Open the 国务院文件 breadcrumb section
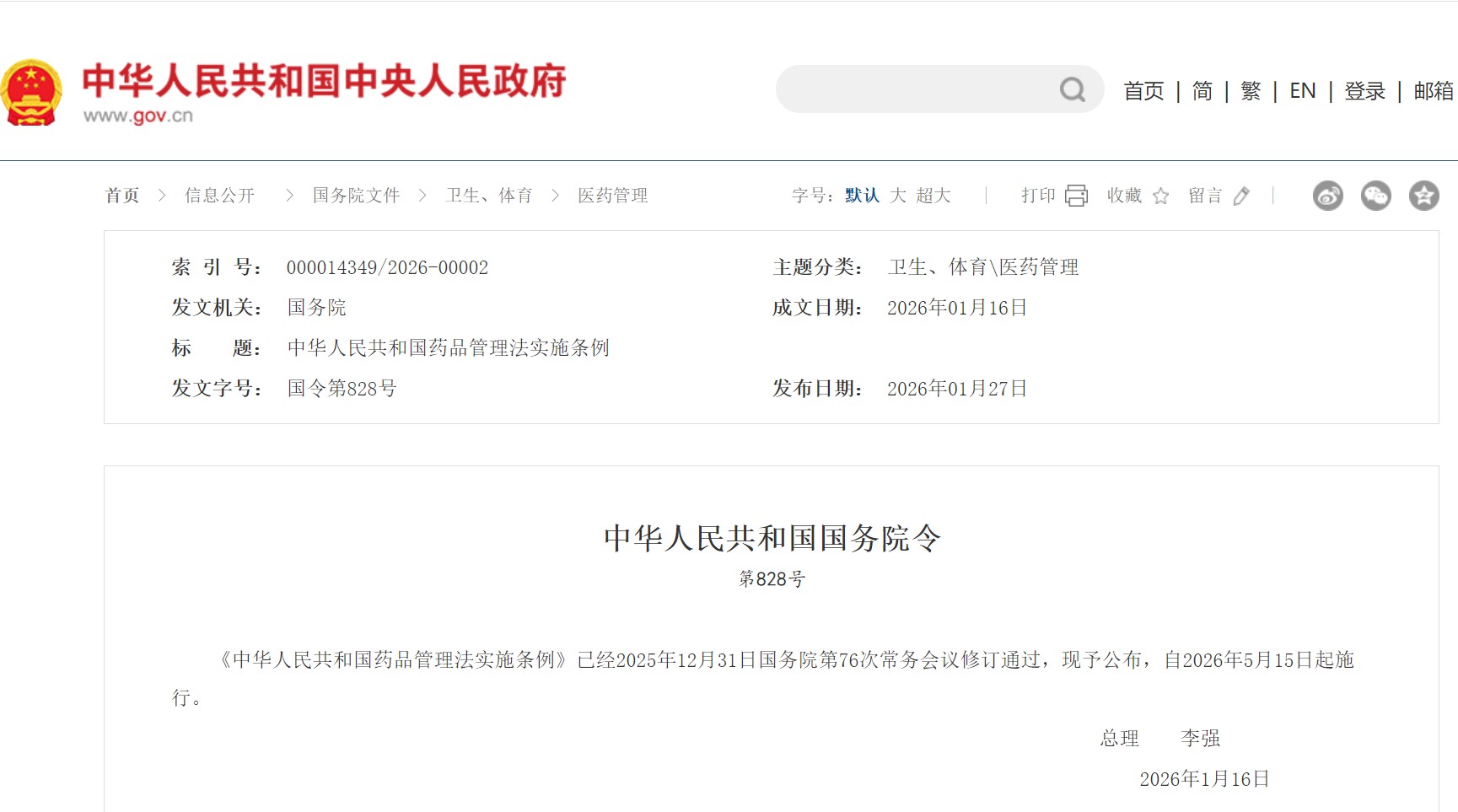The width and height of the screenshot is (1458, 812). 356,195
